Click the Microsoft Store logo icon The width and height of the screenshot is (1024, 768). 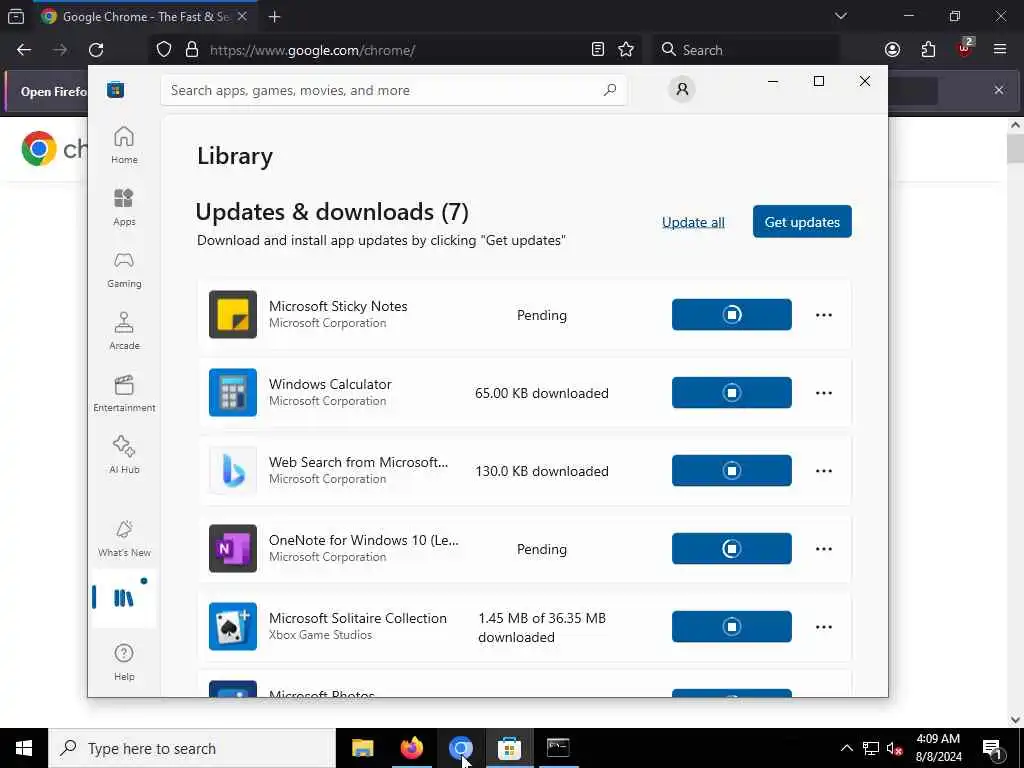[116, 89]
